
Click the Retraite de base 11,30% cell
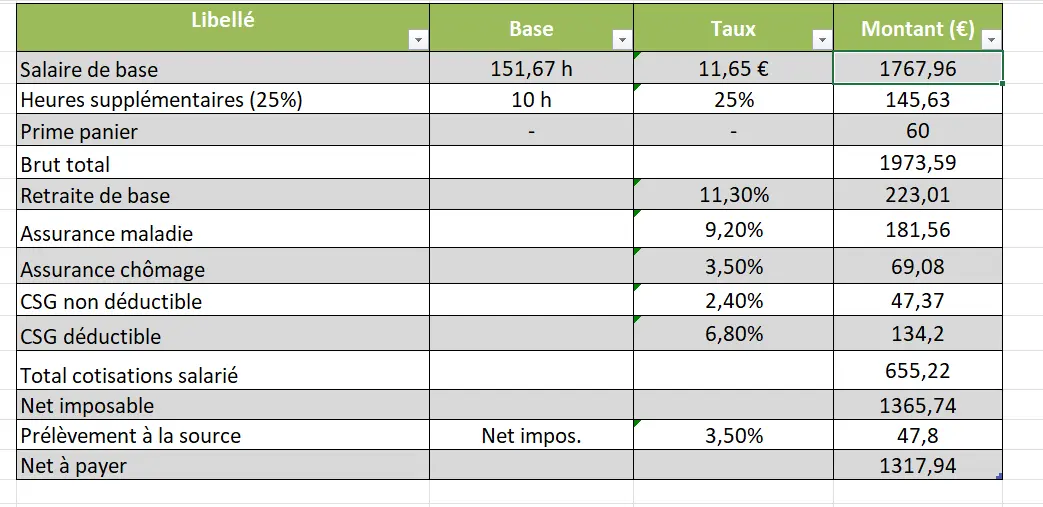pyautogui.click(x=733, y=195)
